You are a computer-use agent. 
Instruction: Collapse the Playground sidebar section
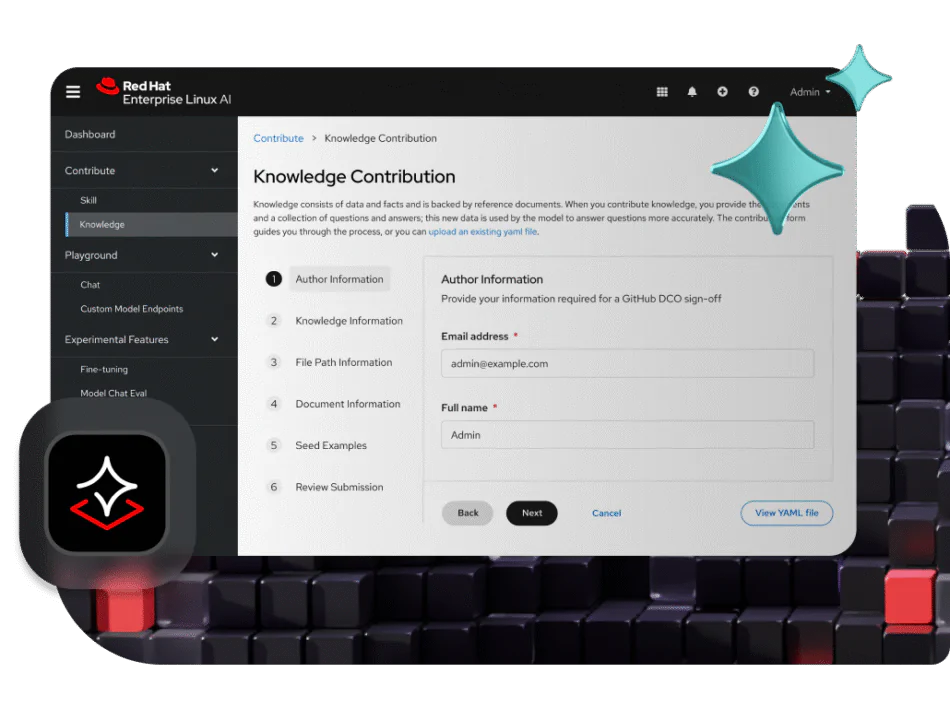(144, 255)
